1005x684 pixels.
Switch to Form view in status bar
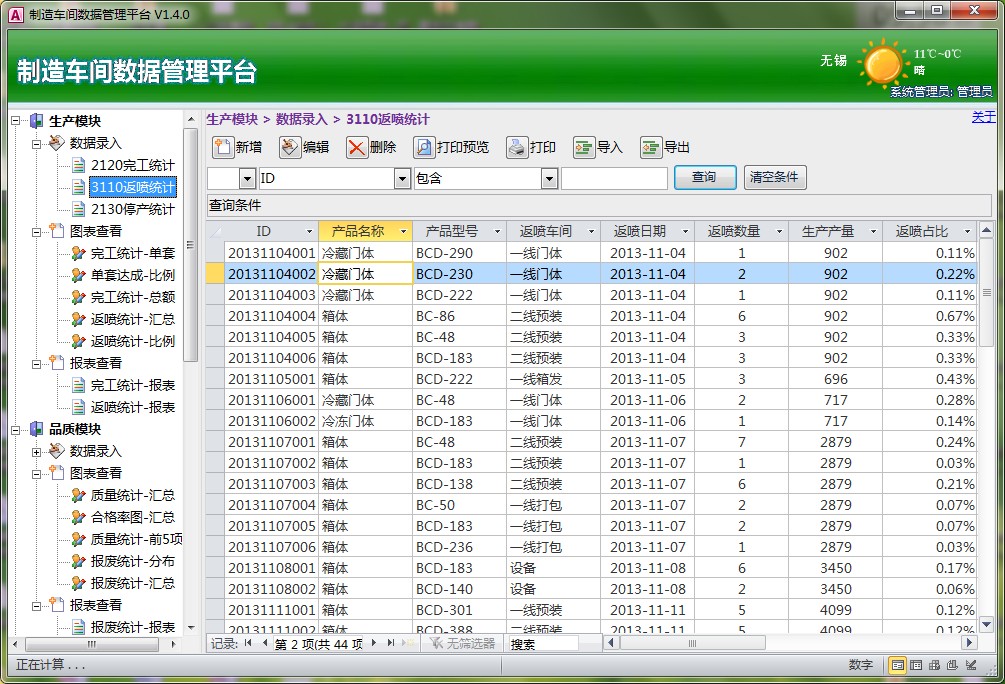pos(897,665)
